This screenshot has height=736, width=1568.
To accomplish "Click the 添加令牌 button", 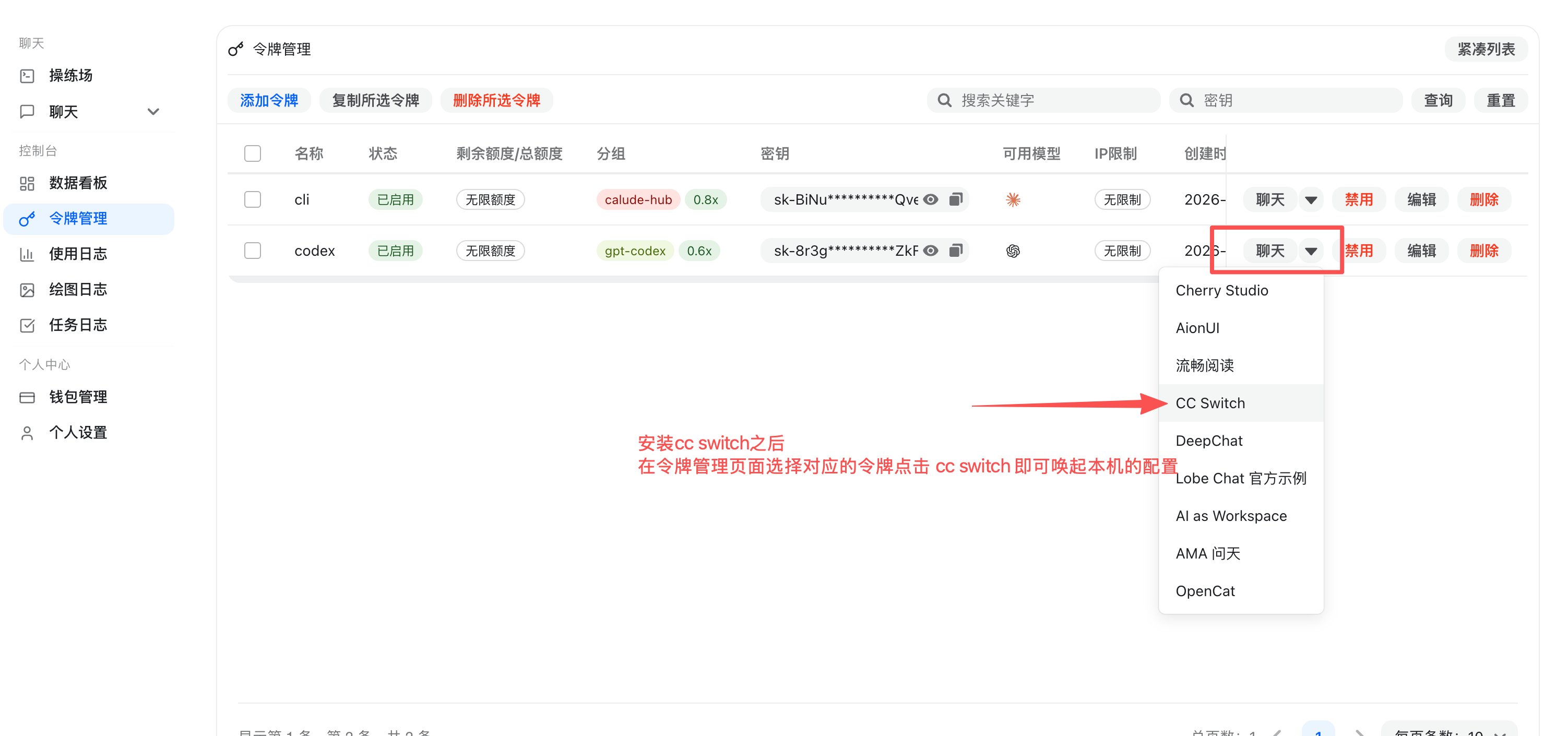I will pos(269,100).
